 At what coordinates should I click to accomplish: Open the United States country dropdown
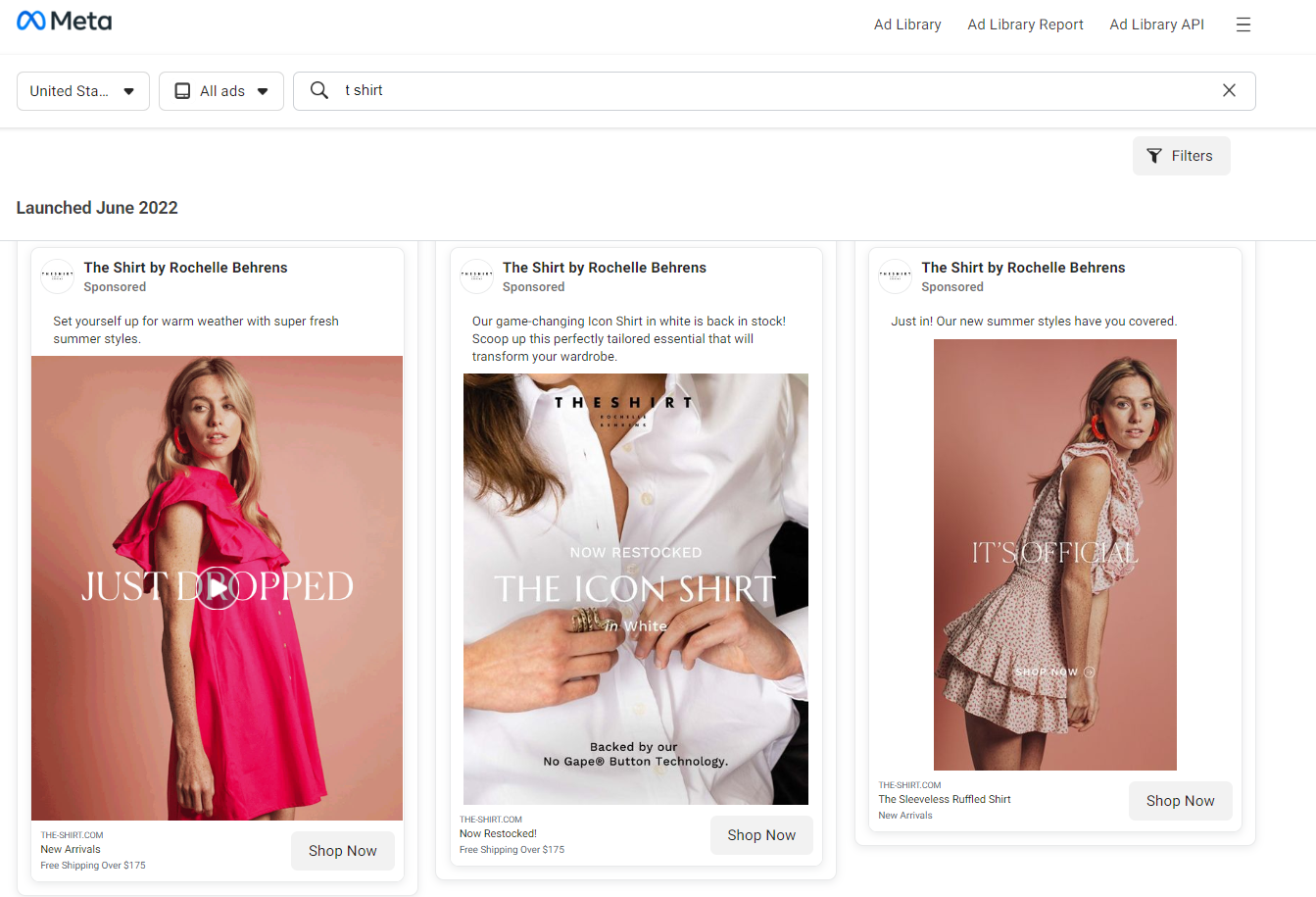tap(83, 91)
